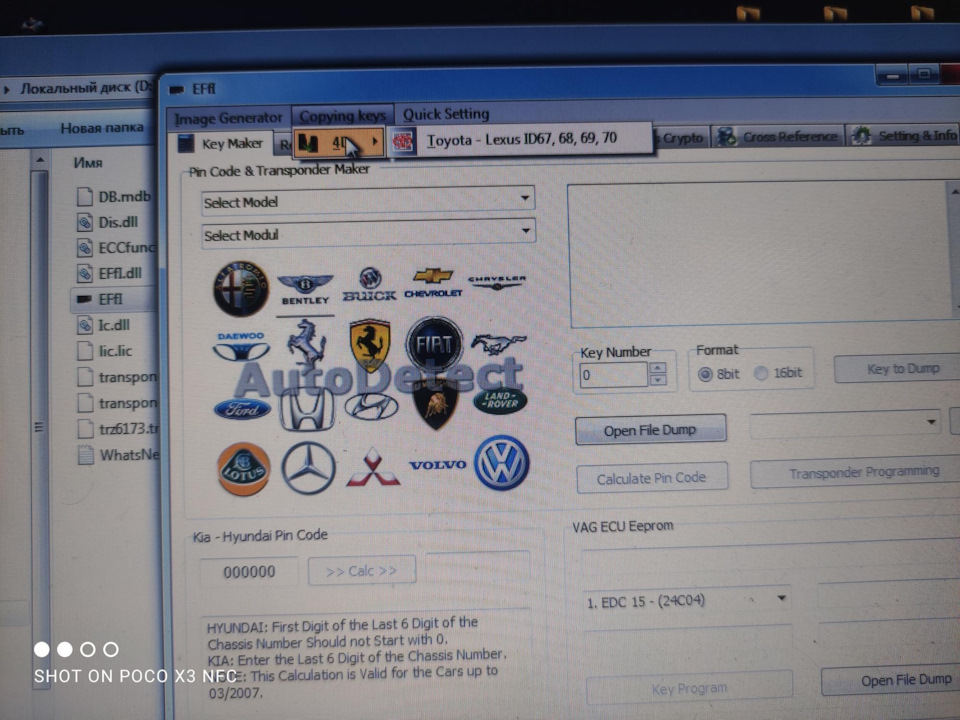Select lc.dll in the Explorer window

pyautogui.click(x=103, y=324)
